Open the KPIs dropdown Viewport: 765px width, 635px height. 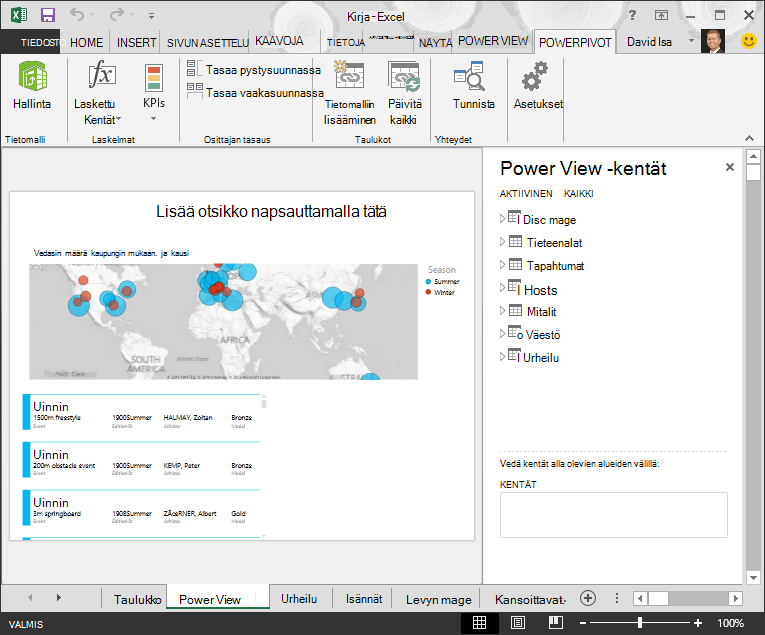(x=154, y=93)
